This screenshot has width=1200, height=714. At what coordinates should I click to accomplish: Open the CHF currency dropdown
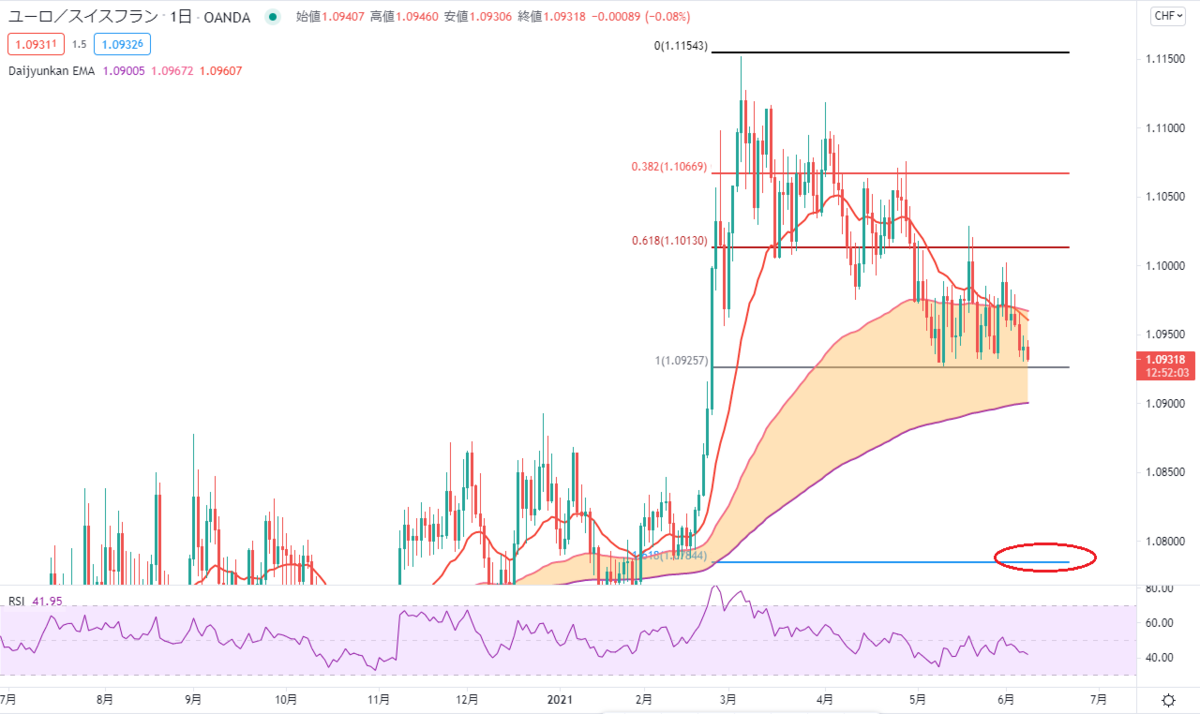point(1167,16)
